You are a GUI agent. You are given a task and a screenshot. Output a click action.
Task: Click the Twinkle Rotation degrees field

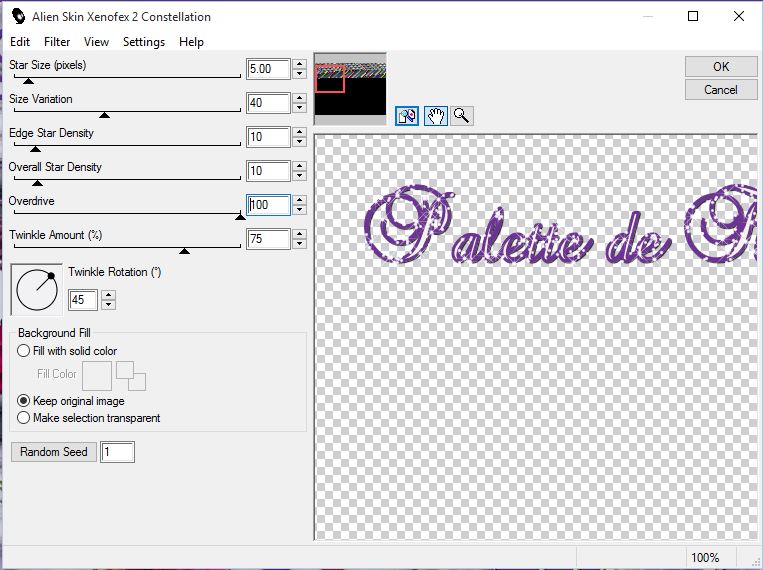click(83, 299)
